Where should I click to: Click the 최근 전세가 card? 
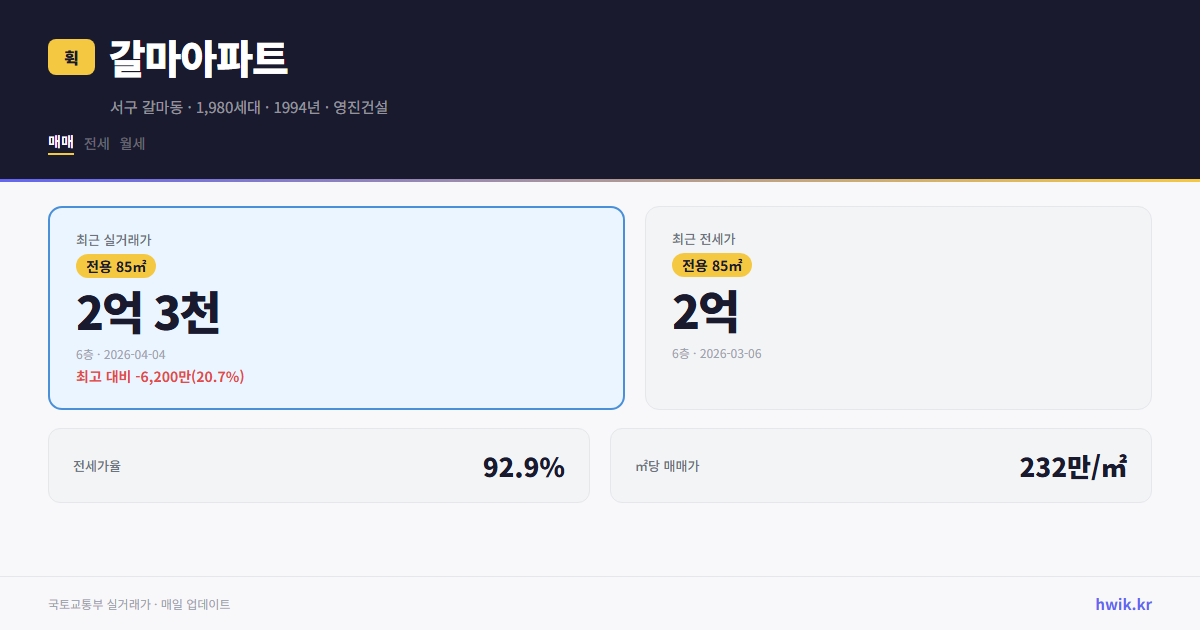point(898,307)
